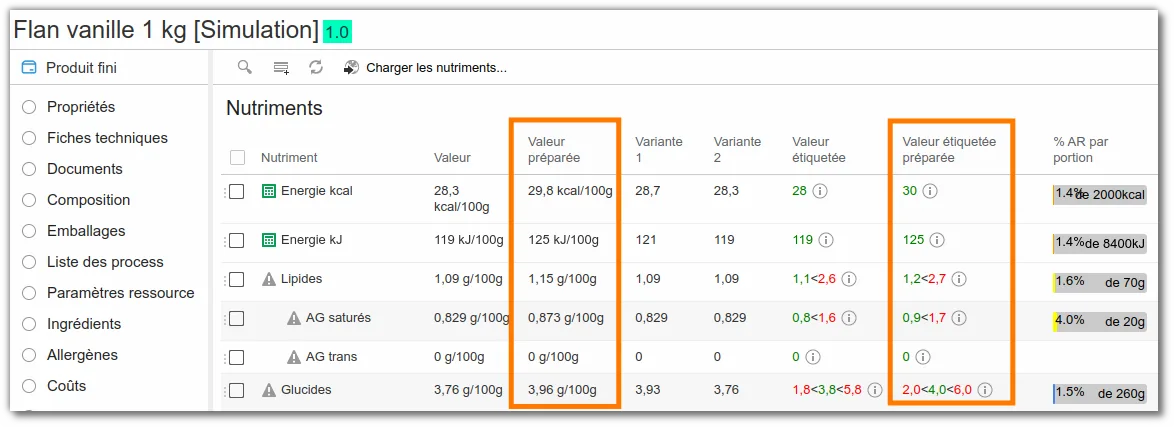Tick the Glucides row checkbox
The image size is (1174, 427).
tap(237, 390)
